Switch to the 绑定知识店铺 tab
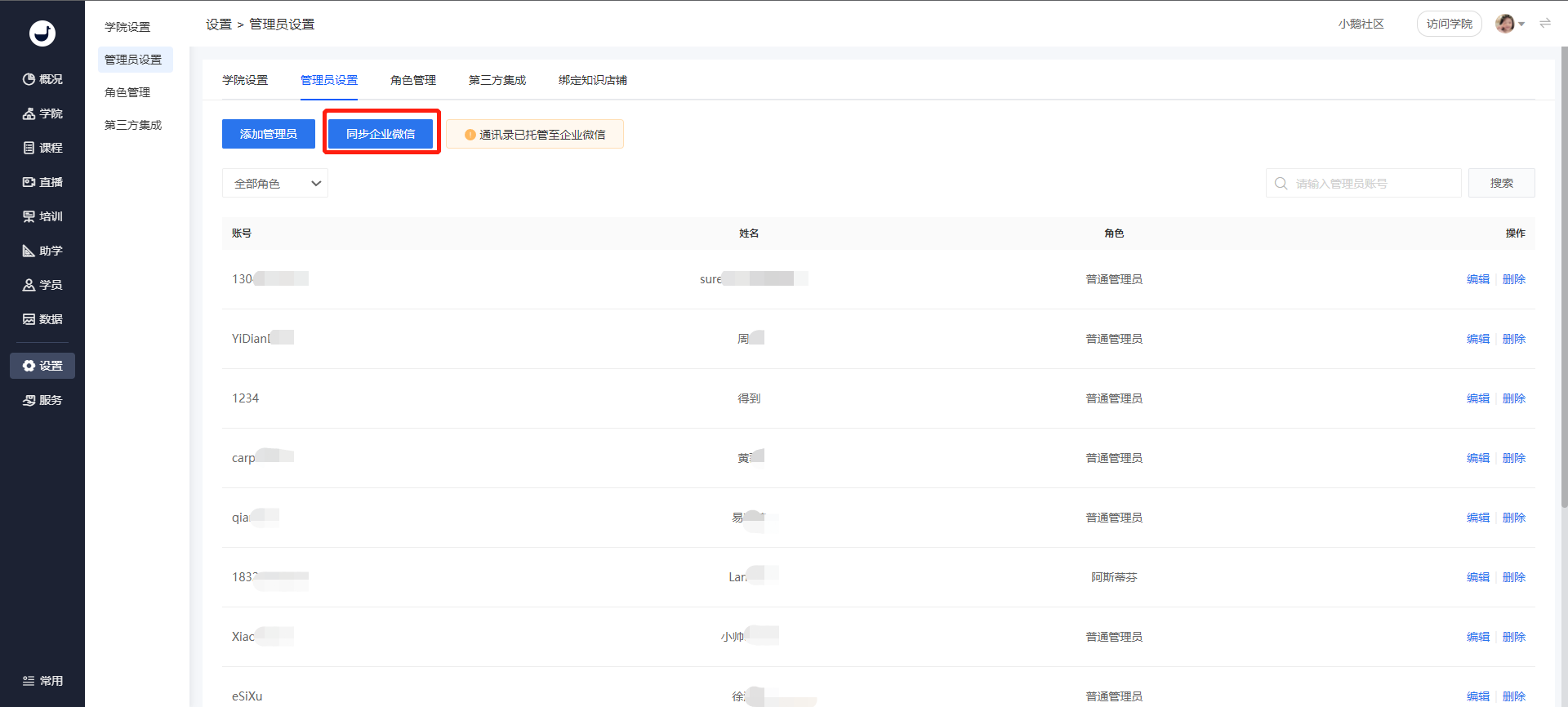 (x=593, y=80)
